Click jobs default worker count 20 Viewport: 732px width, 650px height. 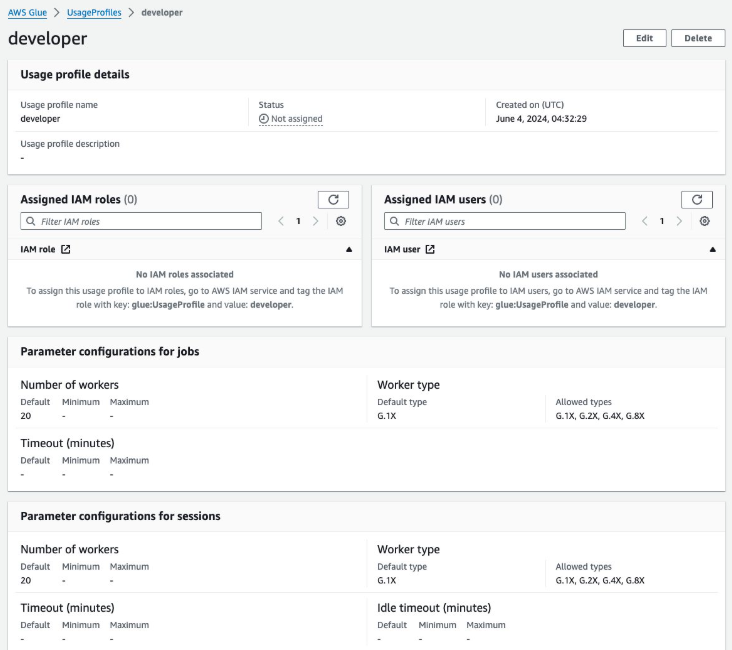(x=26, y=416)
